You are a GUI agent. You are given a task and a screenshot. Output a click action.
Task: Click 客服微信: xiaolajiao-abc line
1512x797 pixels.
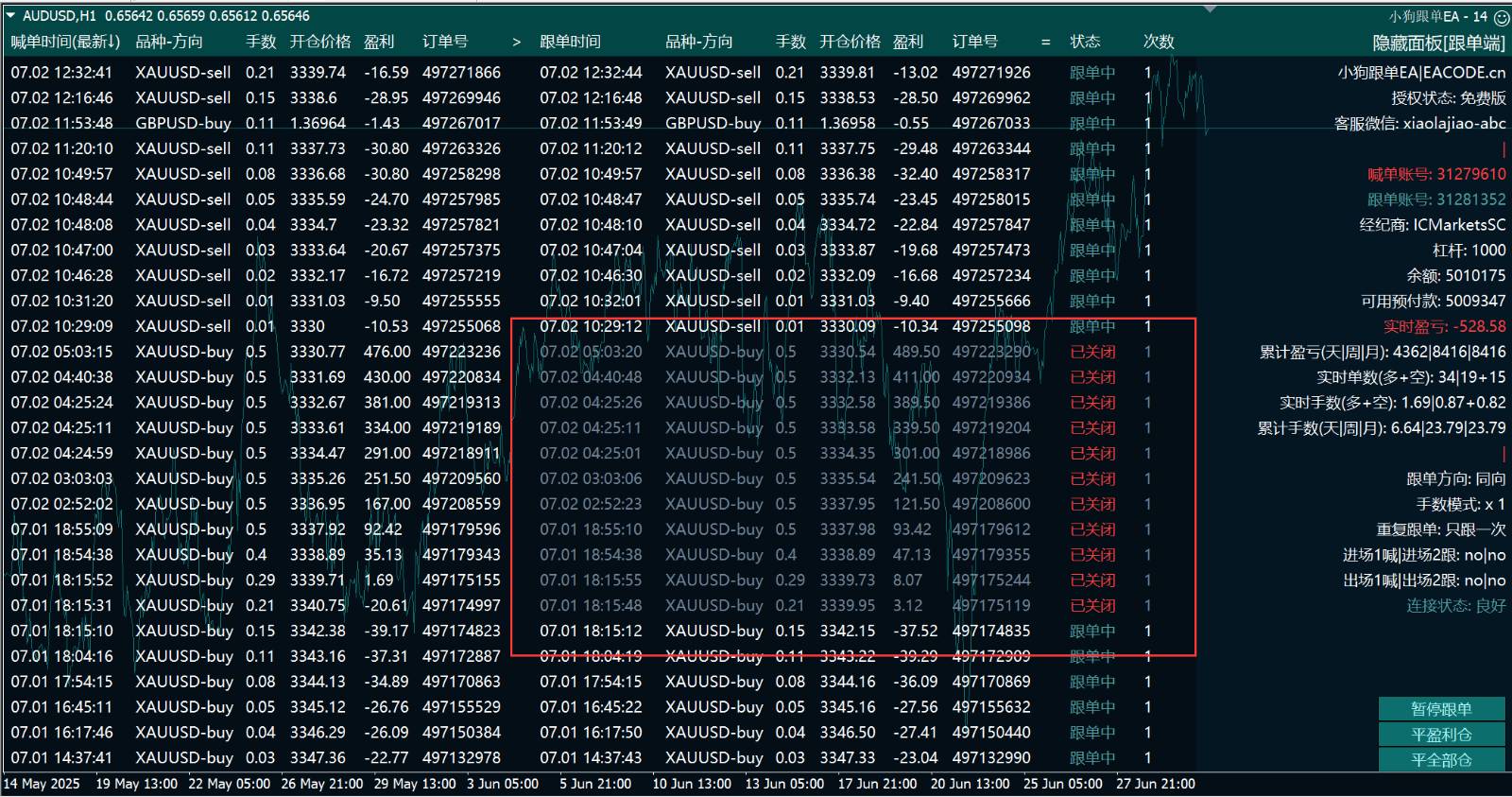1419,124
